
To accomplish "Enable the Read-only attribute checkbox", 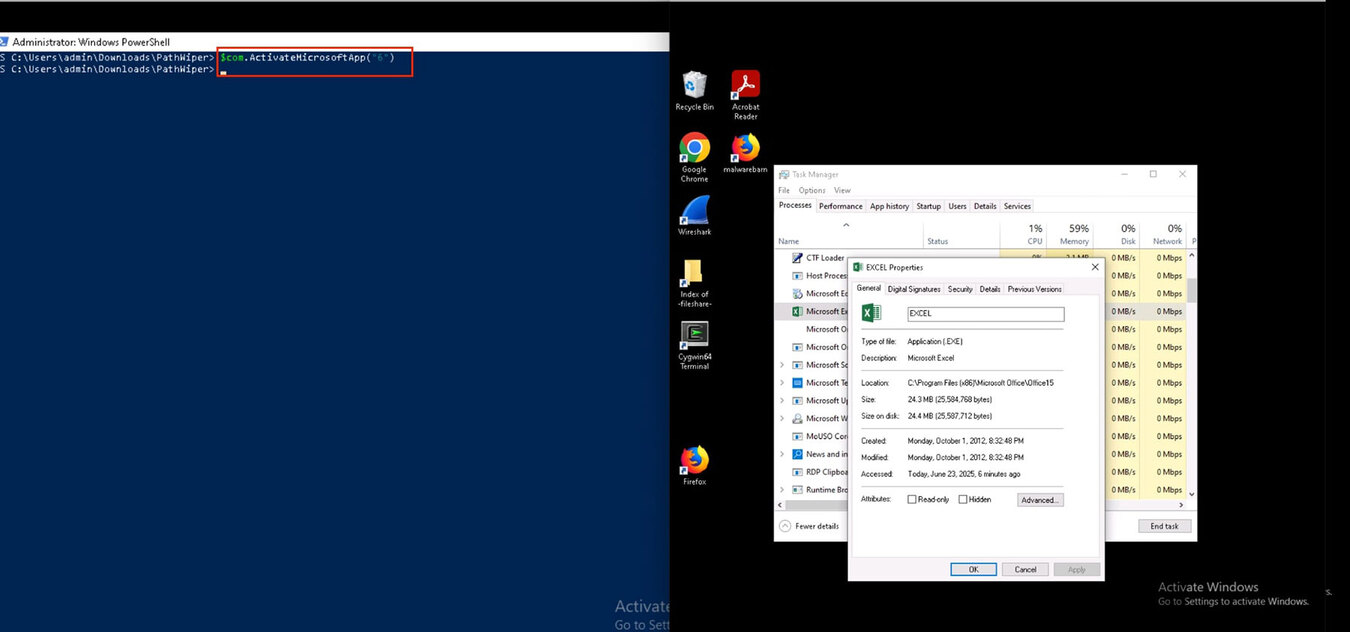I will click(912, 499).
